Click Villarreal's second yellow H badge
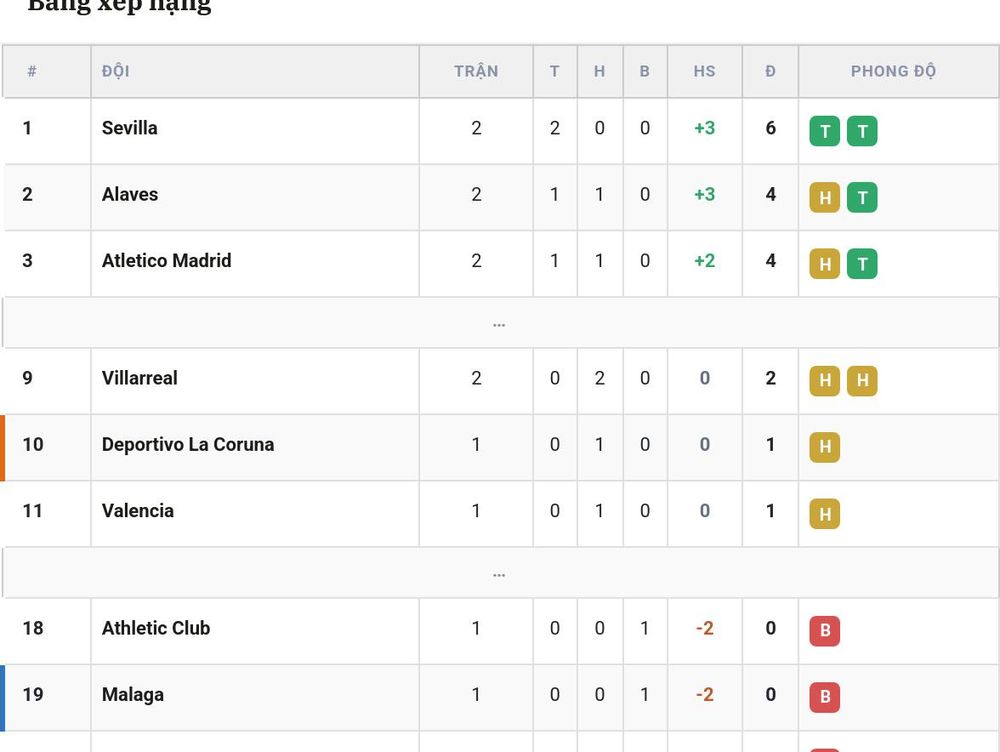The width and height of the screenshot is (1000, 752). point(862,381)
